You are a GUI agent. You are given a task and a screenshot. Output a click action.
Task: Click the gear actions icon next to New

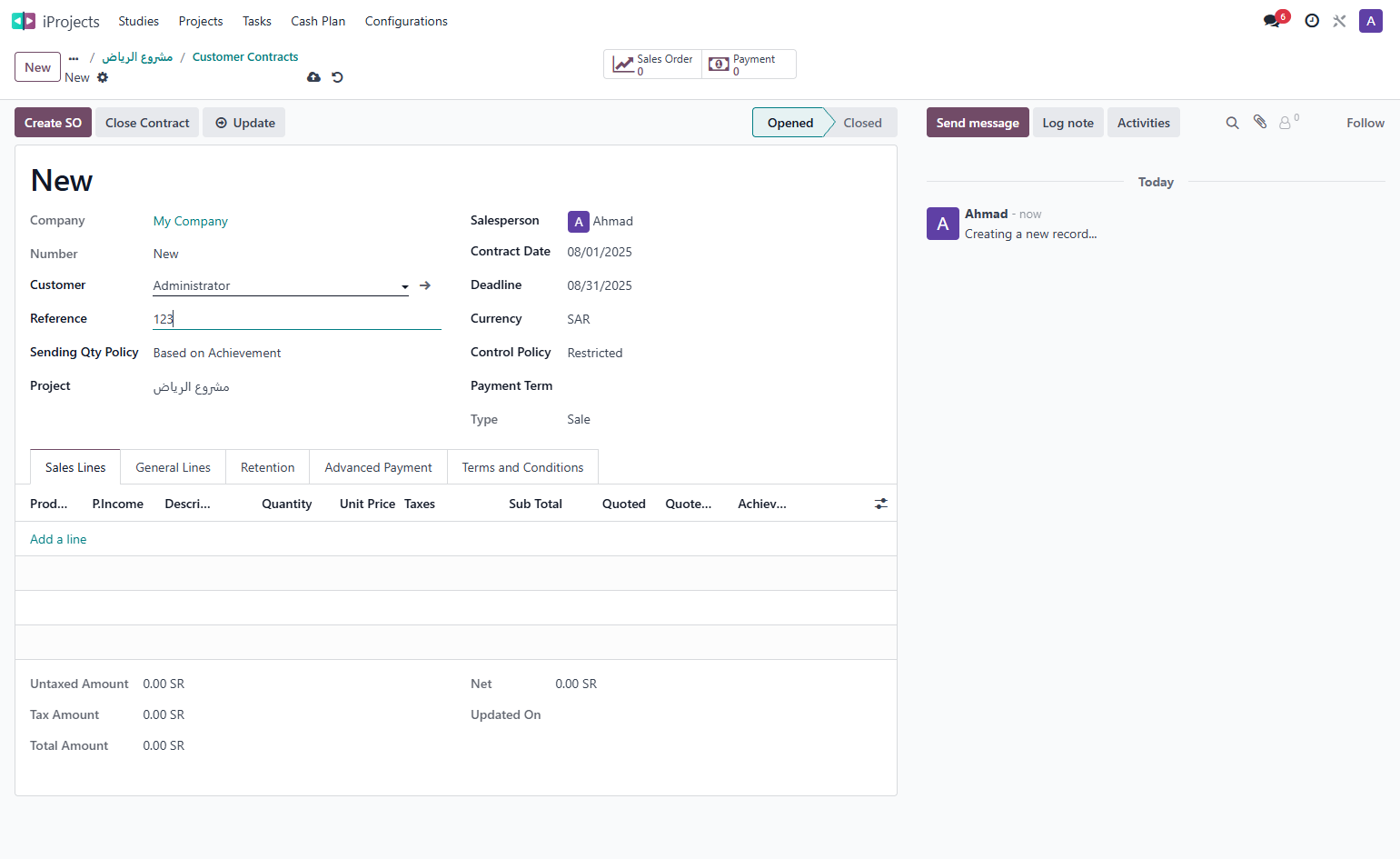tap(103, 77)
